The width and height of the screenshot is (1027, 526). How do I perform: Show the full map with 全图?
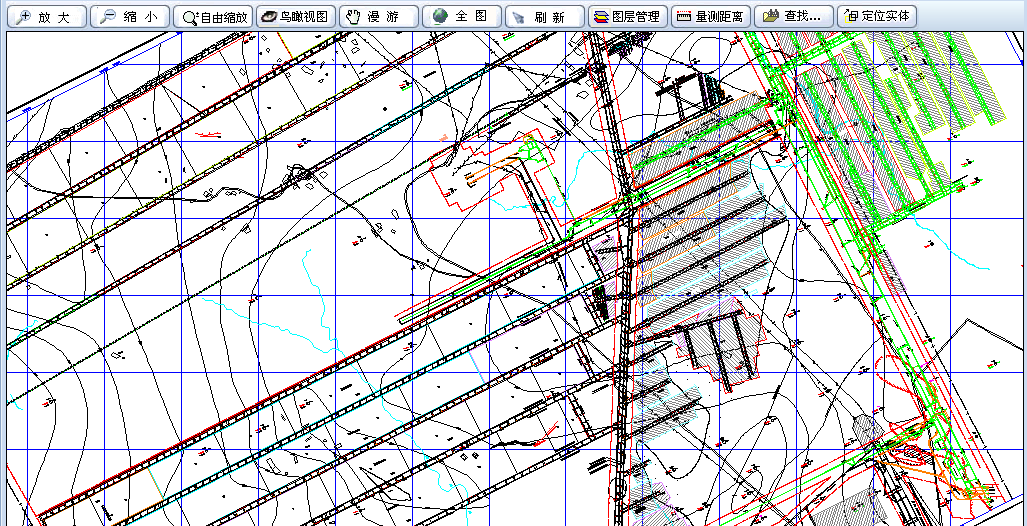(x=461, y=16)
